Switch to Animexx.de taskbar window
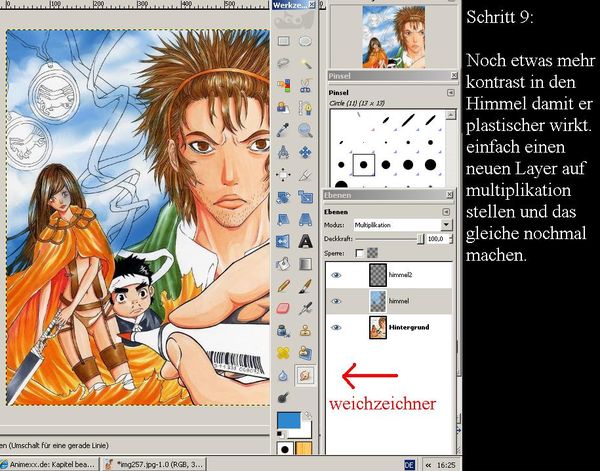The height and width of the screenshot is (471, 600). (x=49, y=464)
